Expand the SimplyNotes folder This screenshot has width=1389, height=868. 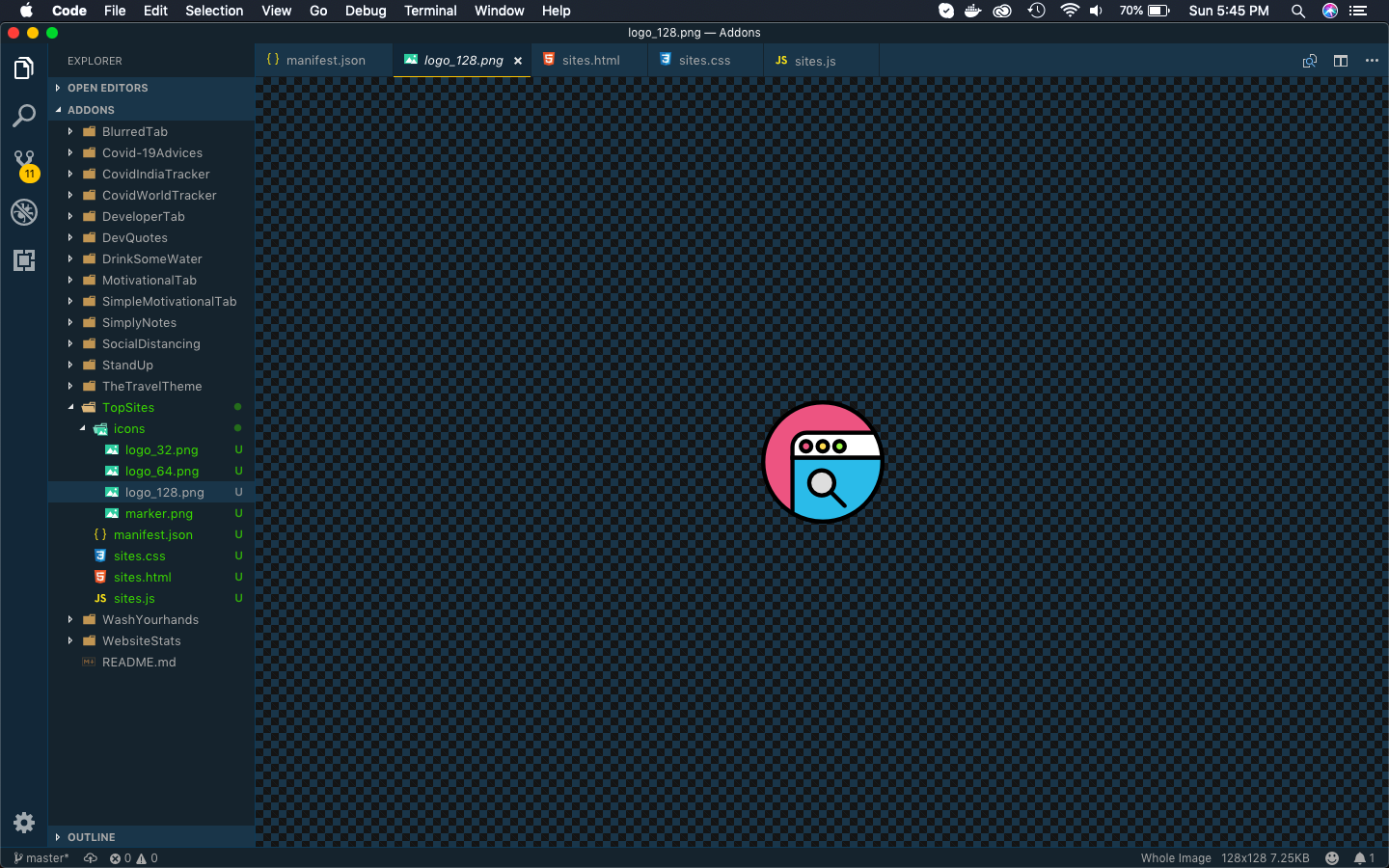(x=151, y=323)
